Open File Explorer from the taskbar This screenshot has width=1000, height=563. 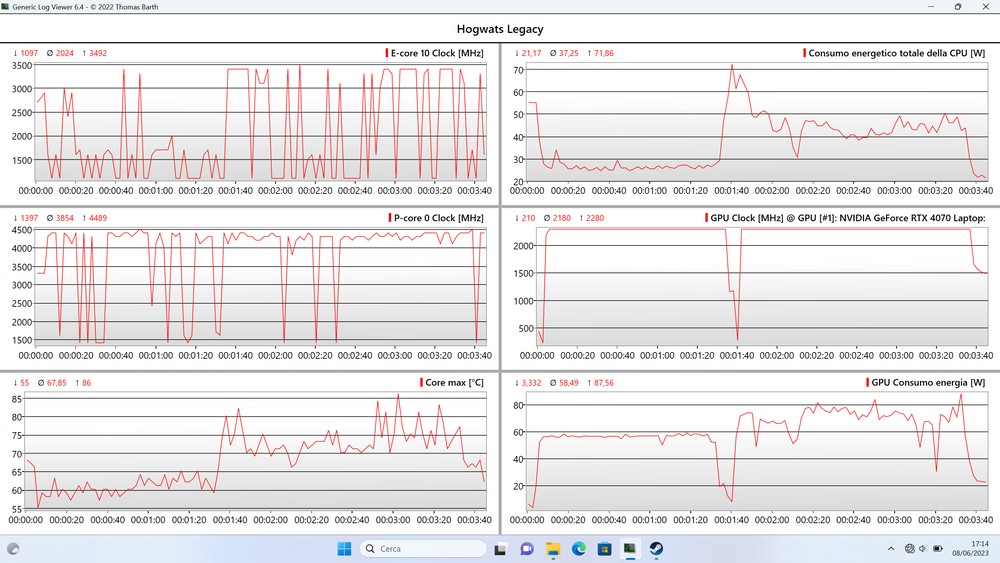(x=553, y=548)
